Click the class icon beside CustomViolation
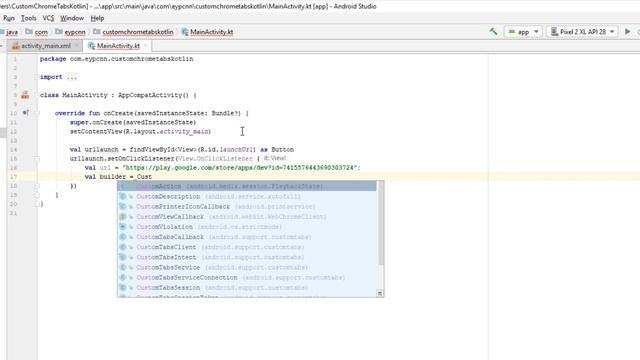This screenshot has width=640, height=360. [x=122, y=227]
